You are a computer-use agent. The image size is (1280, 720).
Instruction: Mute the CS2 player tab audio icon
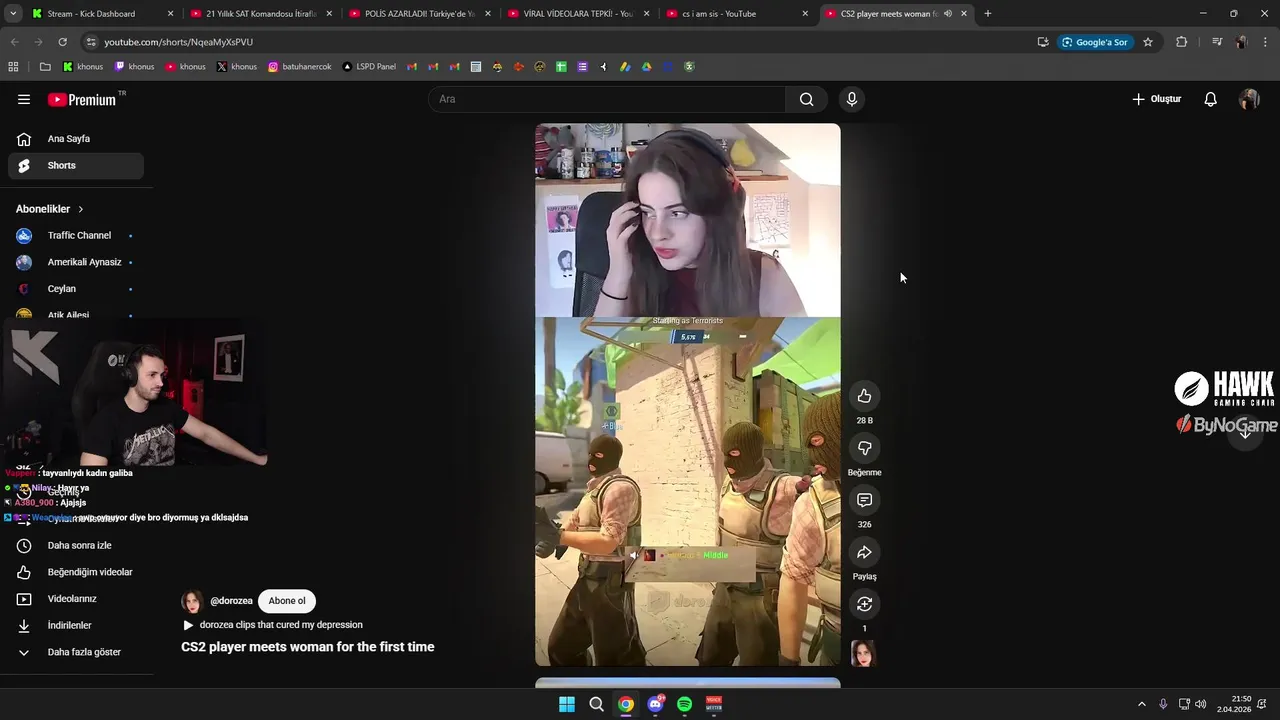pos(947,14)
